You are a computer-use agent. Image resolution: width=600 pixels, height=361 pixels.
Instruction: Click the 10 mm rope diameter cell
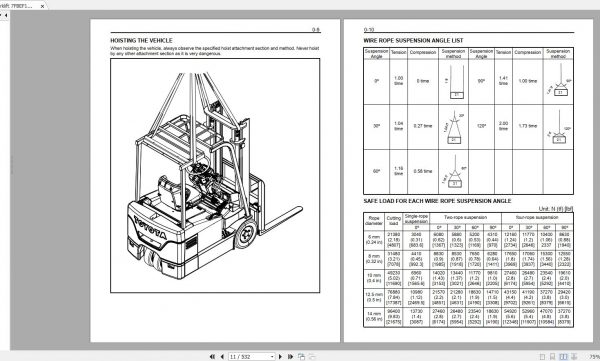click(374, 278)
